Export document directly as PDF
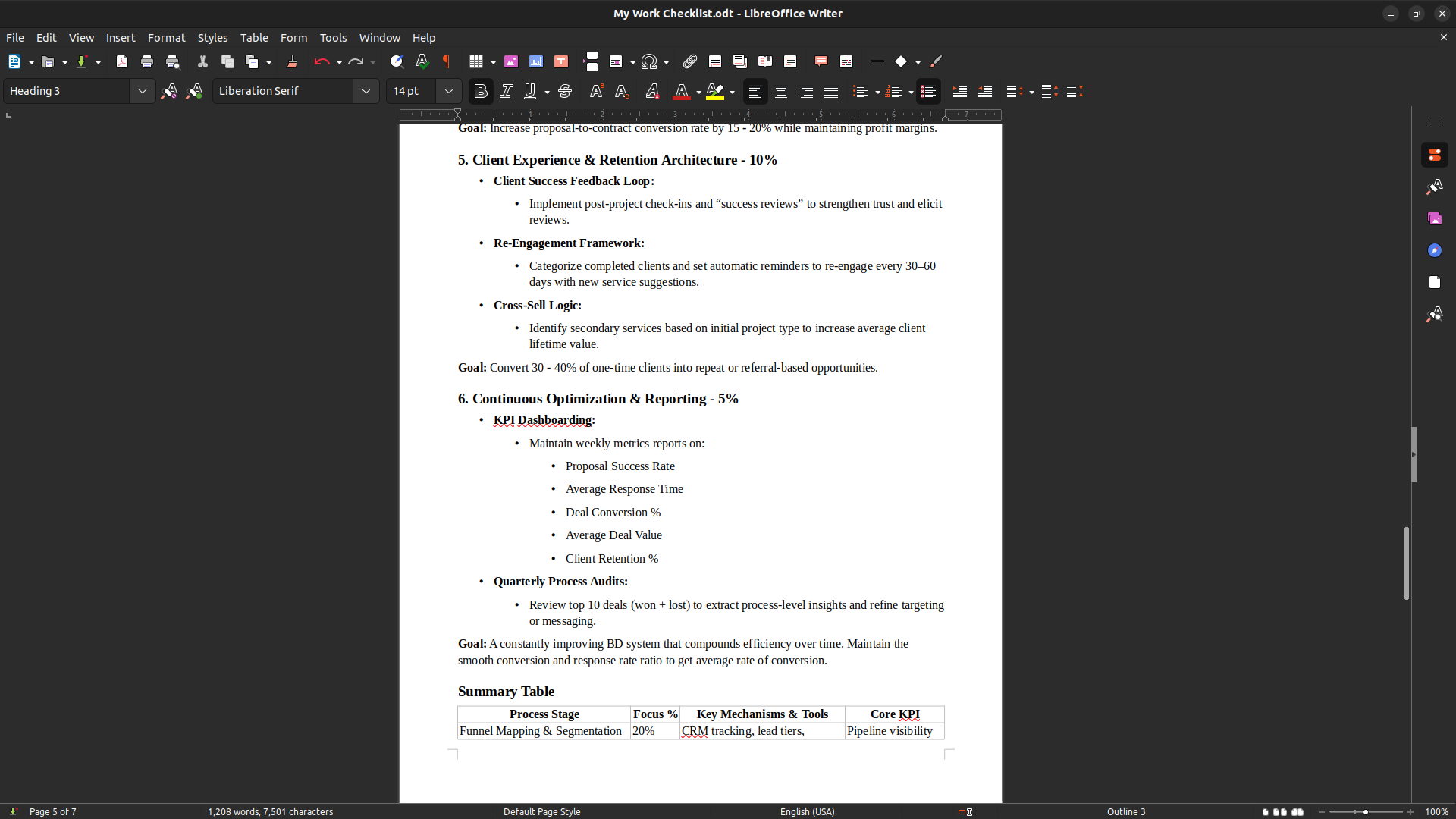 pyautogui.click(x=121, y=62)
